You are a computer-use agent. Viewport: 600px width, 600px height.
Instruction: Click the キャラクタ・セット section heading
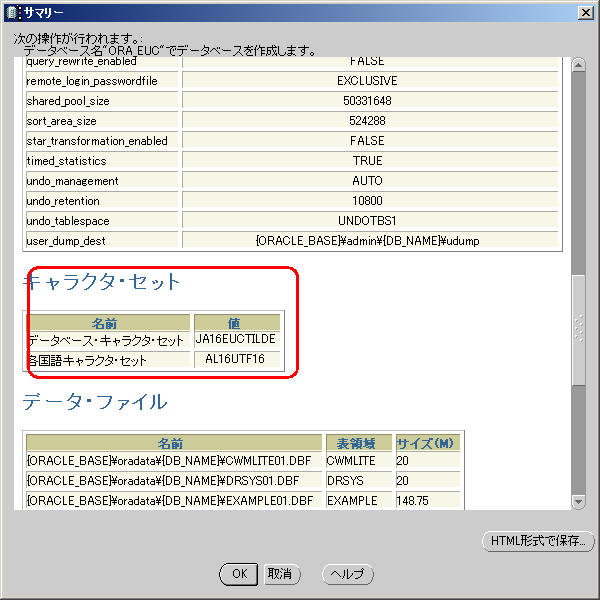coord(102,282)
